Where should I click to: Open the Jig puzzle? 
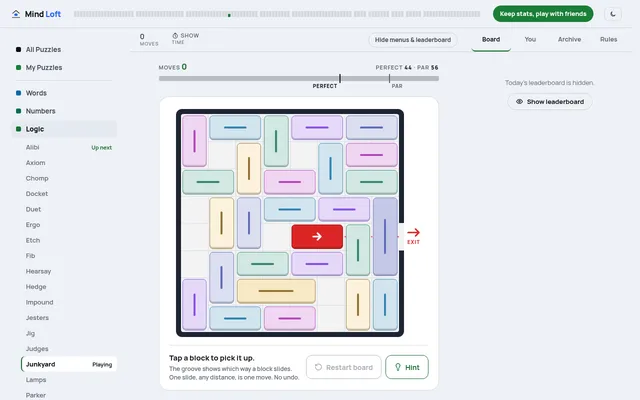click(30, 333)
